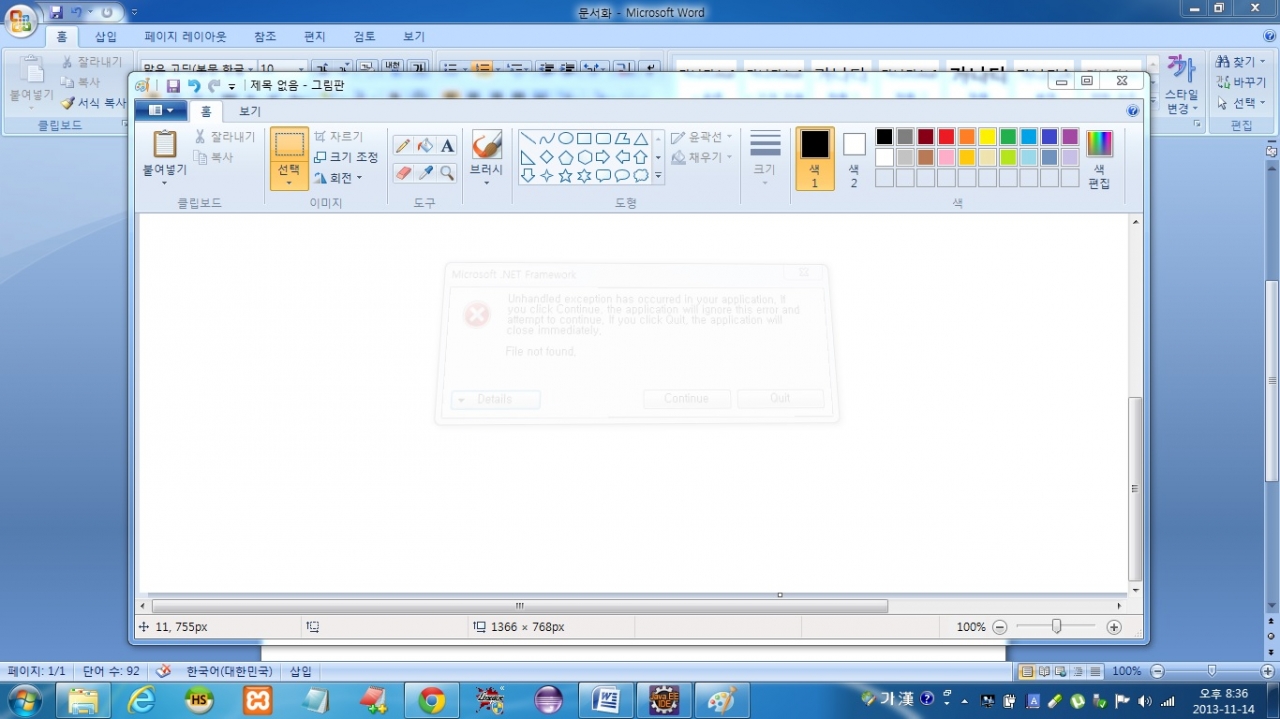The width and height of the screenshot is (1280, 719).
Task: Choose the Oval shape in shapes gallery
Action: (x=565, y=139)
